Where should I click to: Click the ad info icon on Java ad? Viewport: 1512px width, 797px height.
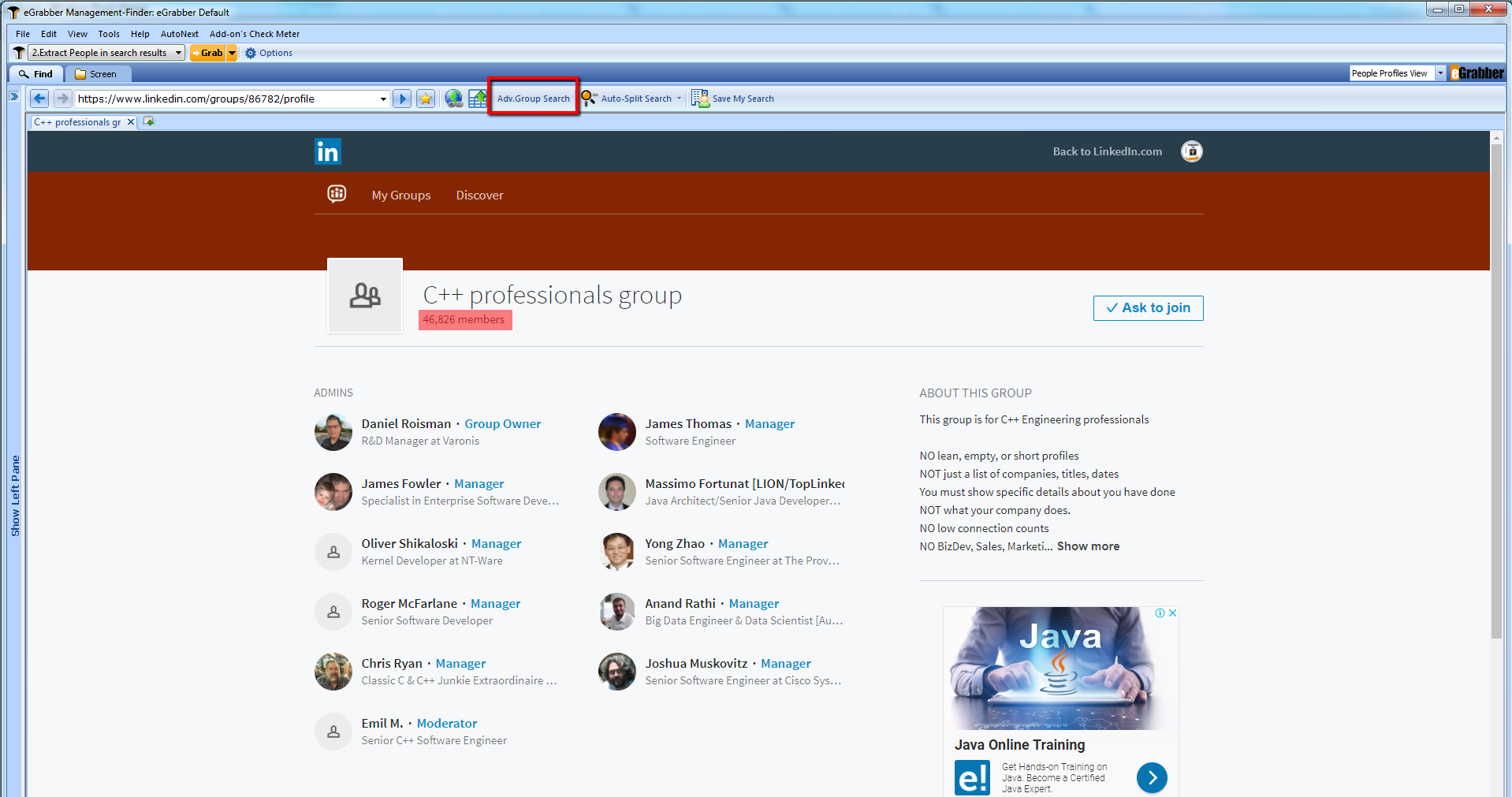[1160, 613]
